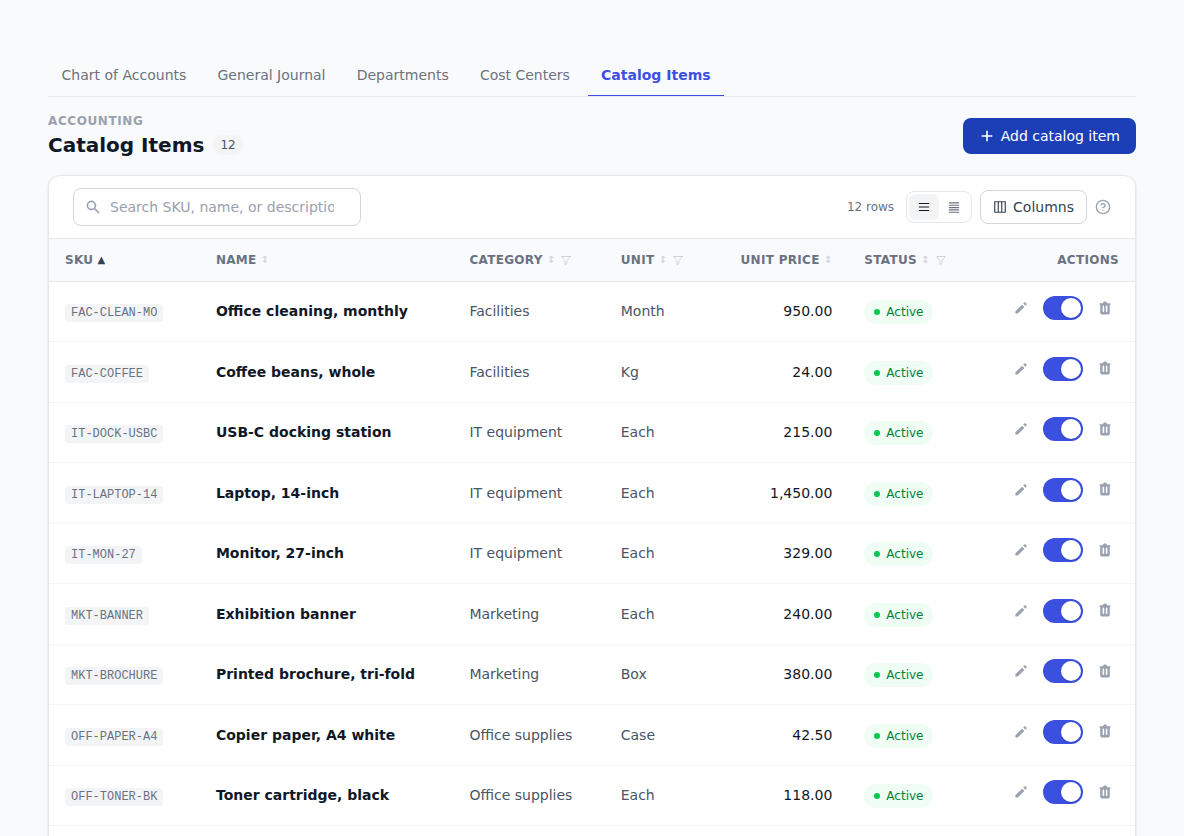The width and height of the screenshot is (1184, 836).
Task: Sort the table by SKU column
Action: (x=85, y=260)
